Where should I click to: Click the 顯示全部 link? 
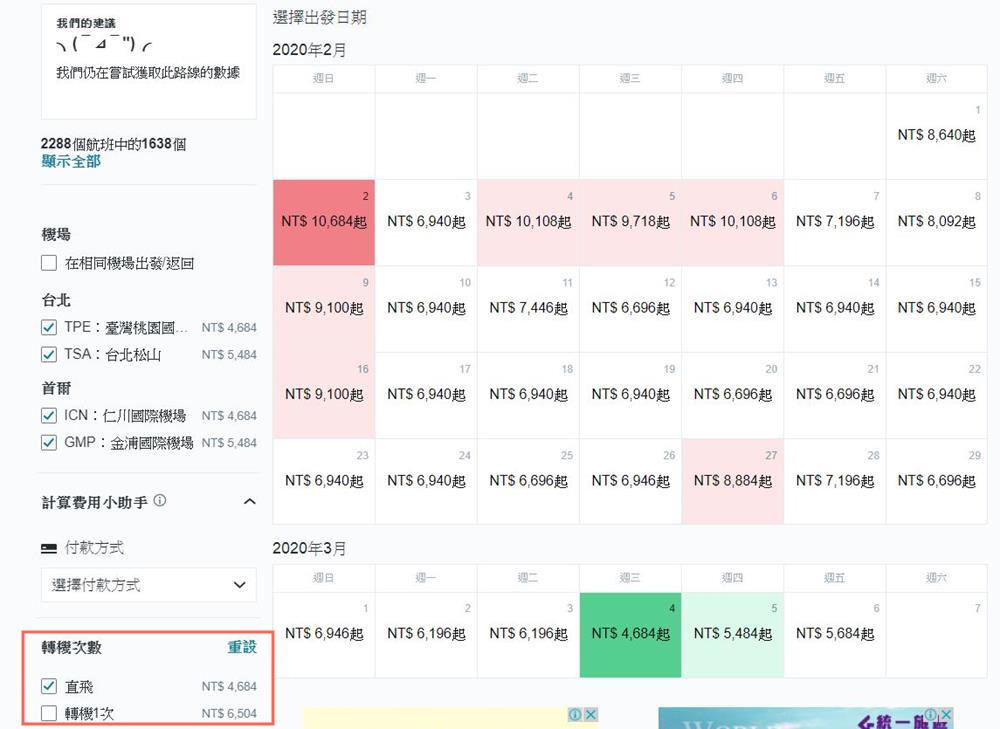71,161
